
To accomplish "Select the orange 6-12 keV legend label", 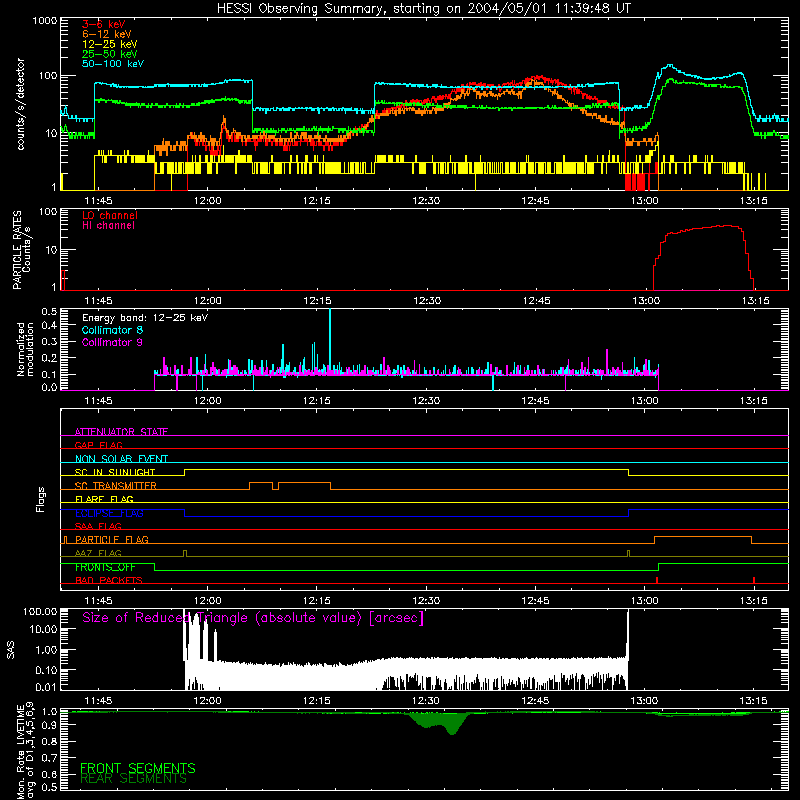I will 107,34.
